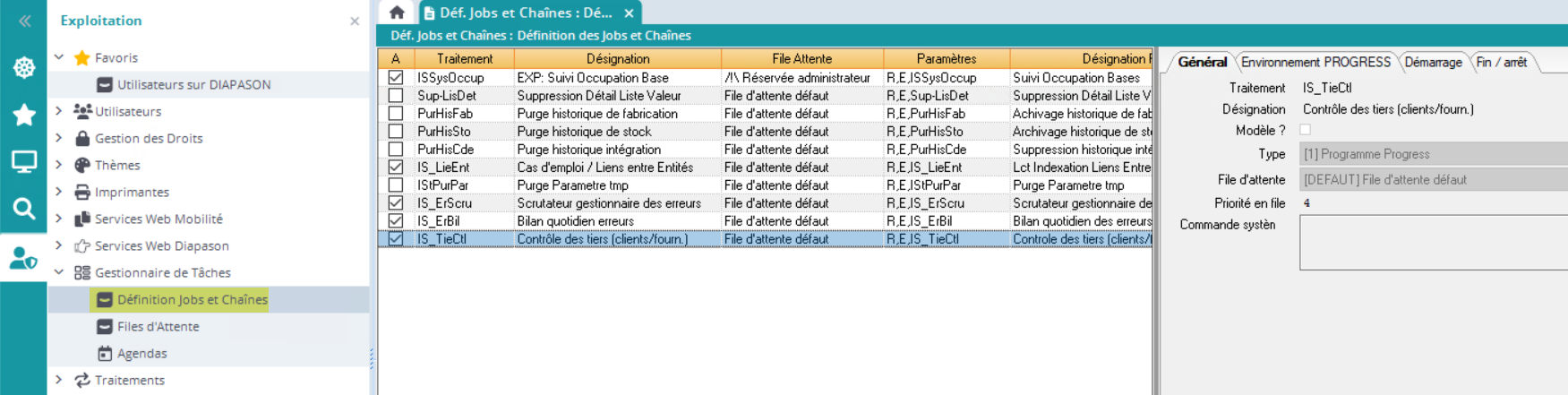The width and height of the screenshot is (1568, 395).
Task: Click the yellow star icon beside Favoris
Action: pos(81,57)
